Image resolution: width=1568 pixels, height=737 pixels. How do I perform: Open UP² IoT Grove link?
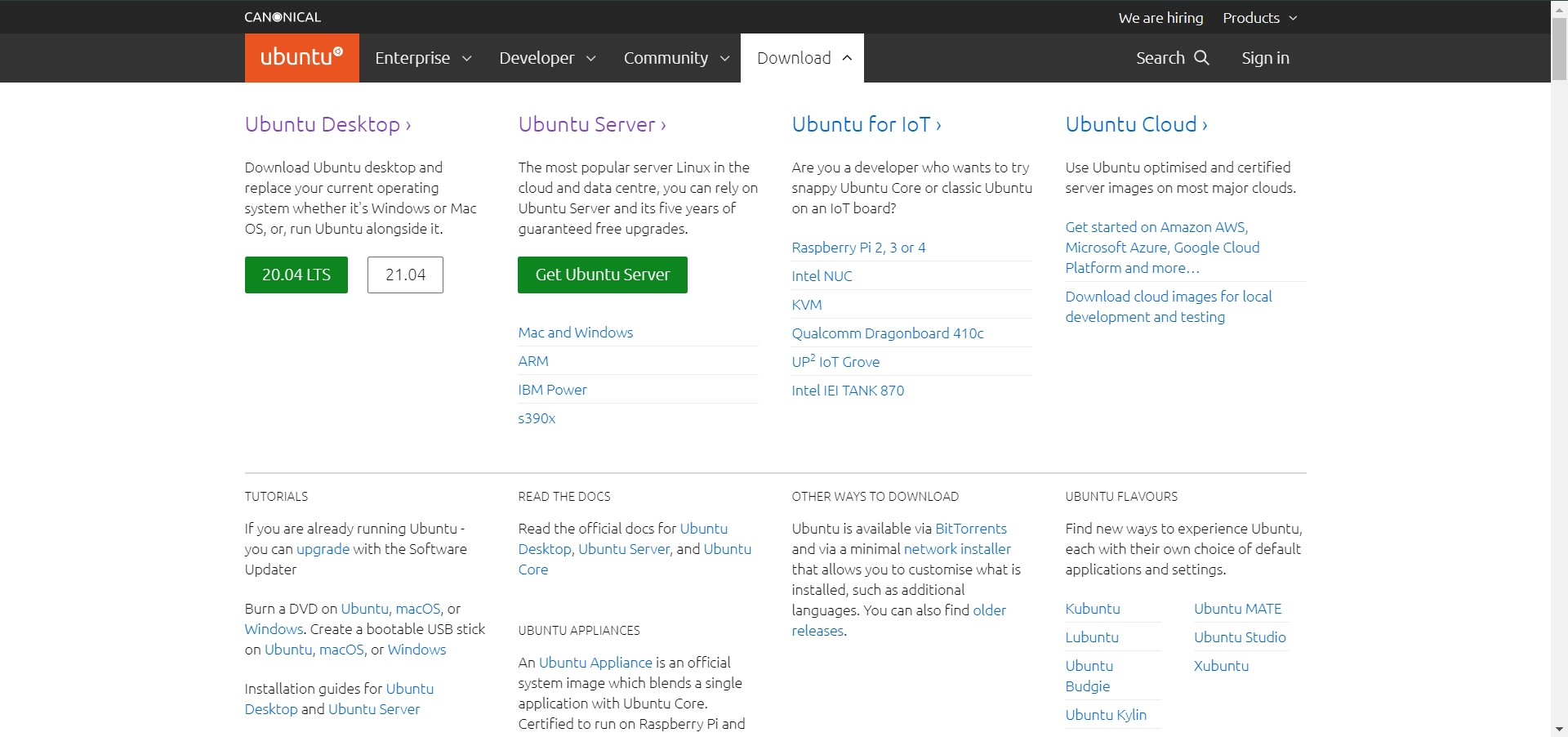click(835, 361)
